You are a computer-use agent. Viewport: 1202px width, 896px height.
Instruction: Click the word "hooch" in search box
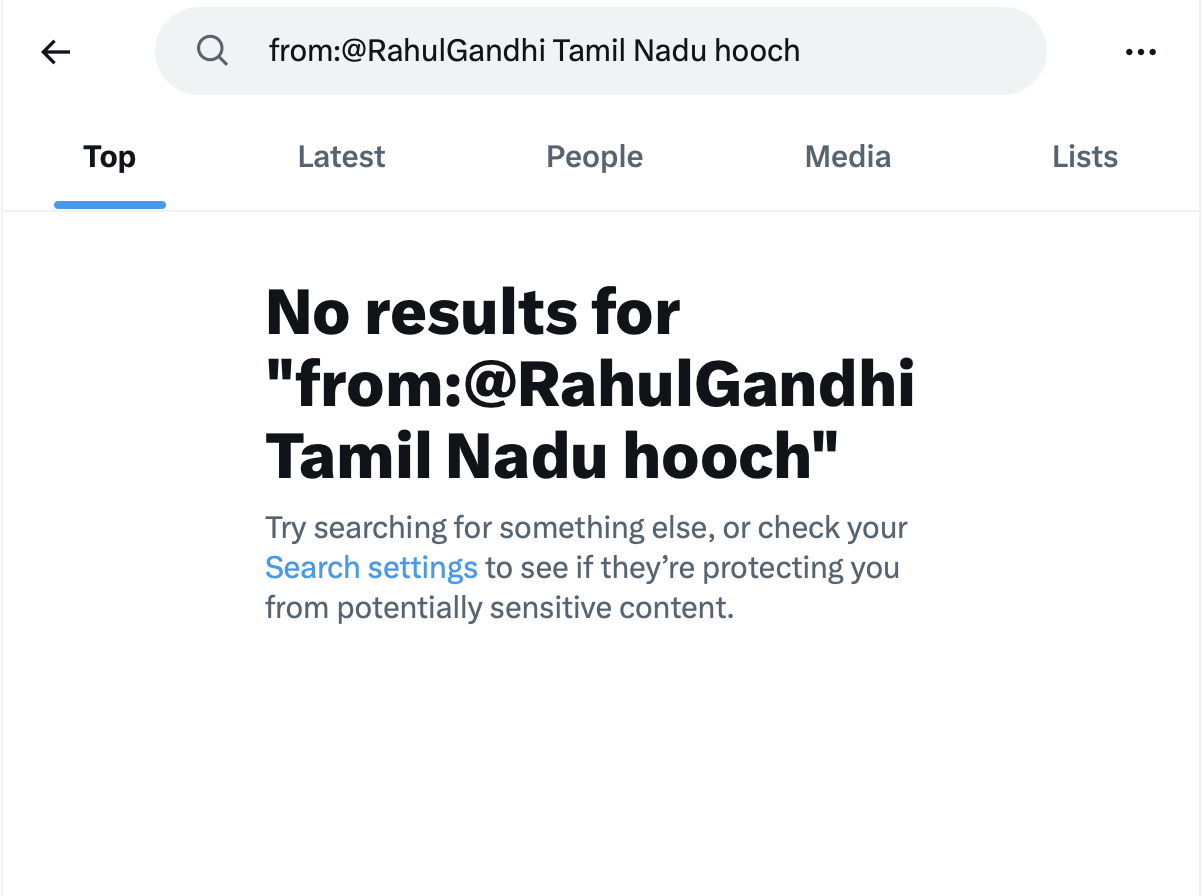point(757,51)
